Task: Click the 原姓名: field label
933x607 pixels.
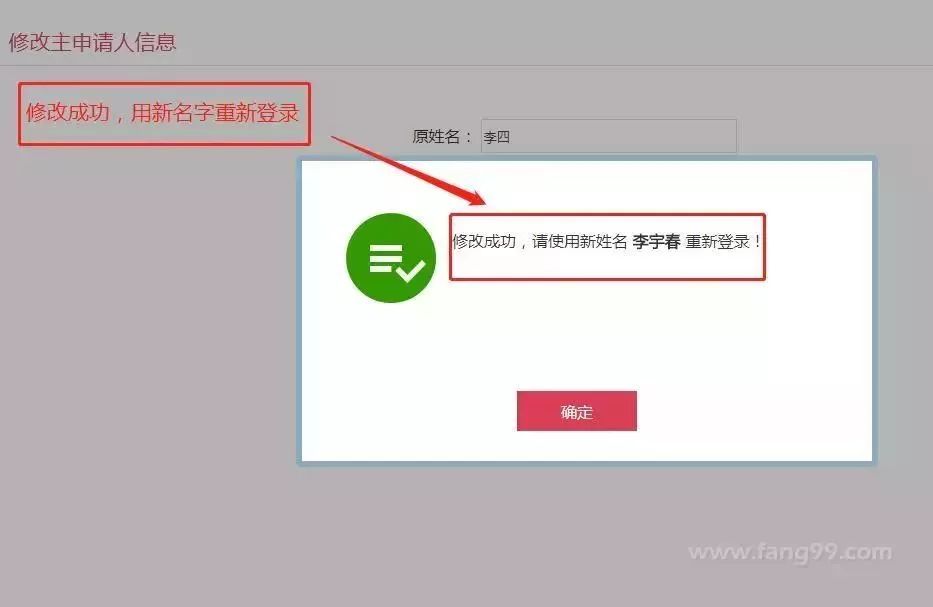Action: pyautogui.click(x=442, y=136)
